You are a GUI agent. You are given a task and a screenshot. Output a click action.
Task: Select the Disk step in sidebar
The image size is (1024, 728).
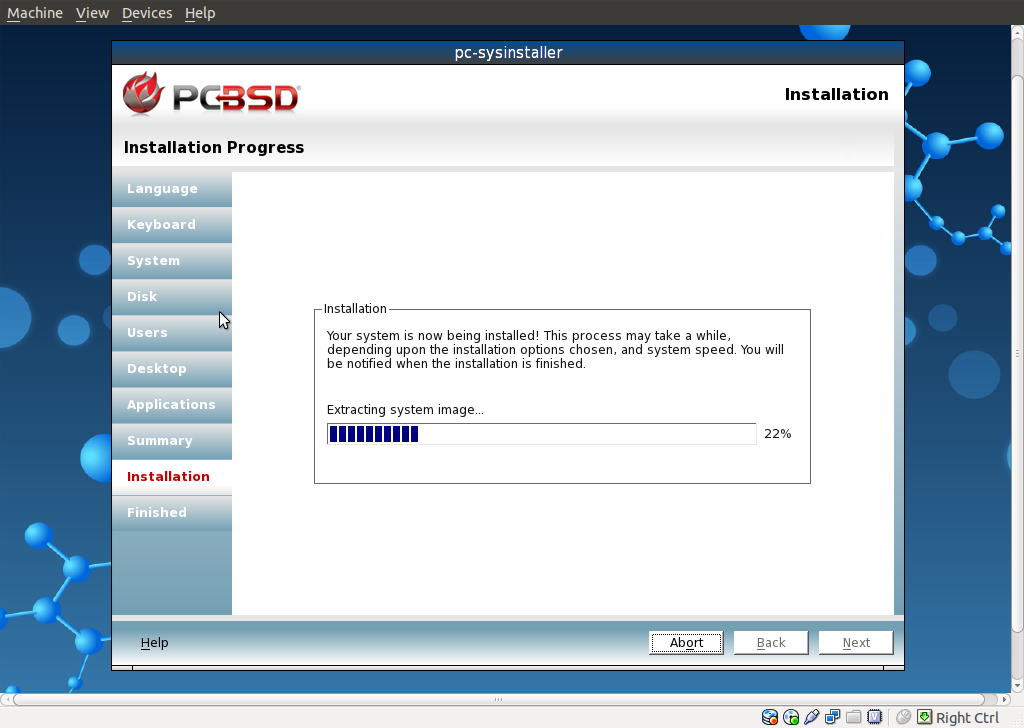[172, 296]
